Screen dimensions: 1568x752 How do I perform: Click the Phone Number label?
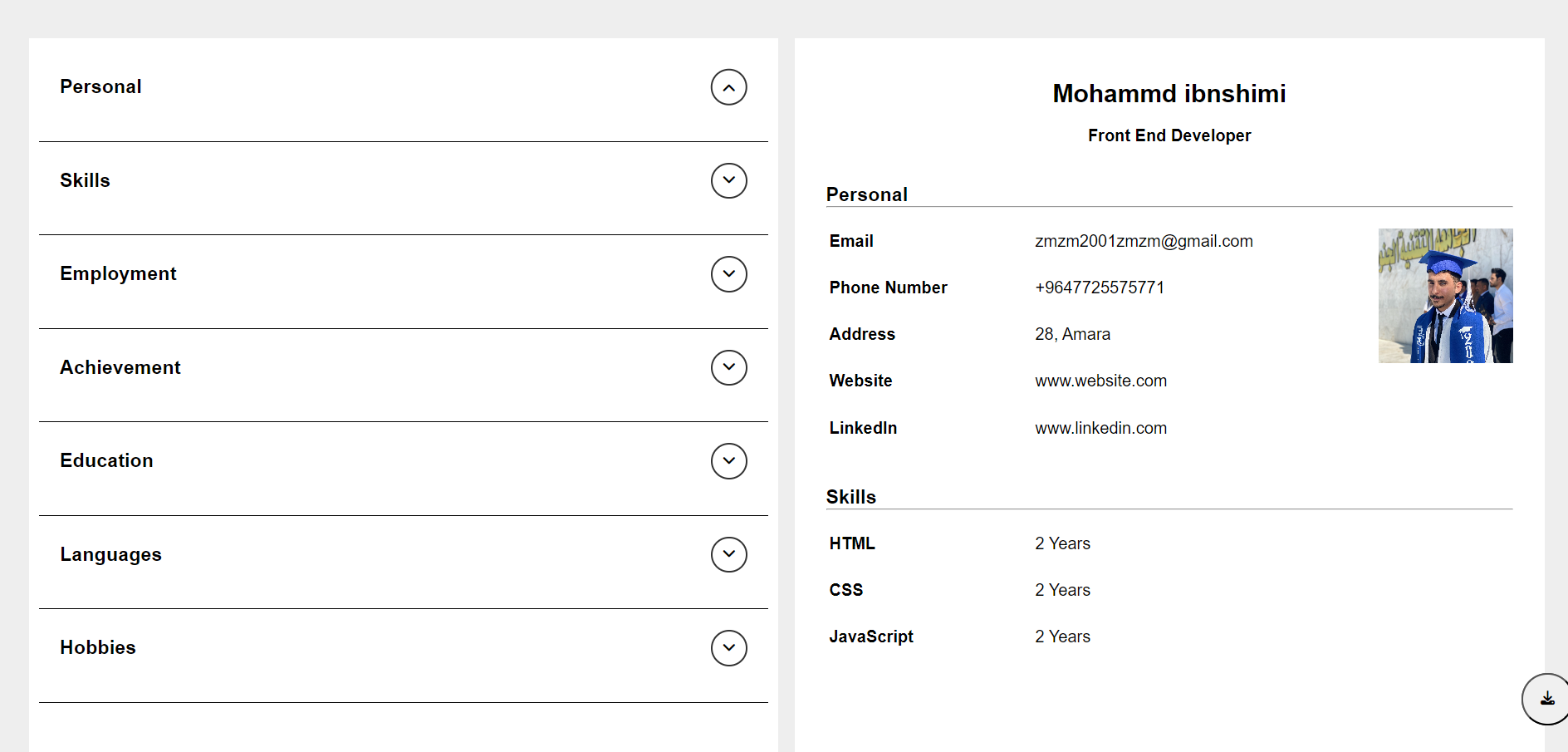888,288
